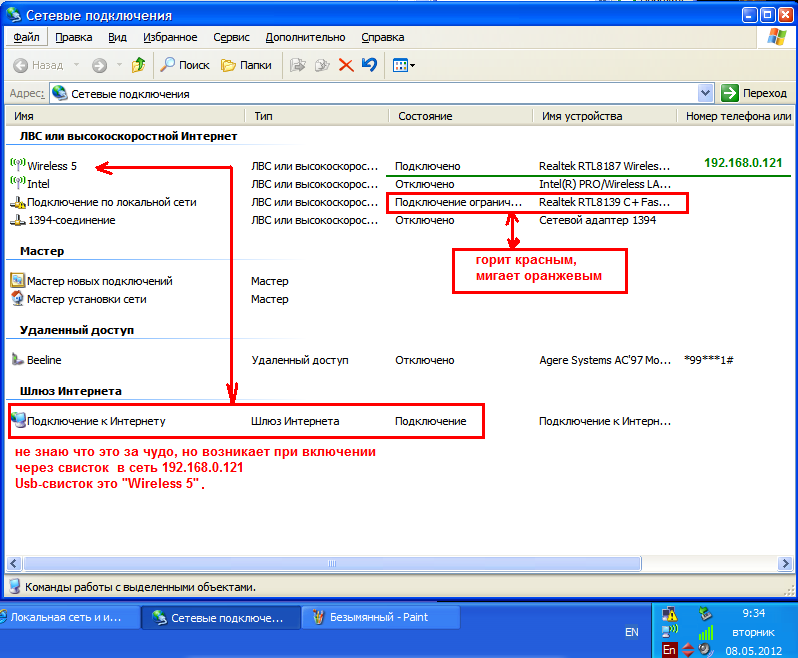Toggle the Папки folders pane button
Viewport: 798px width, 658px height.
[246, 65]
